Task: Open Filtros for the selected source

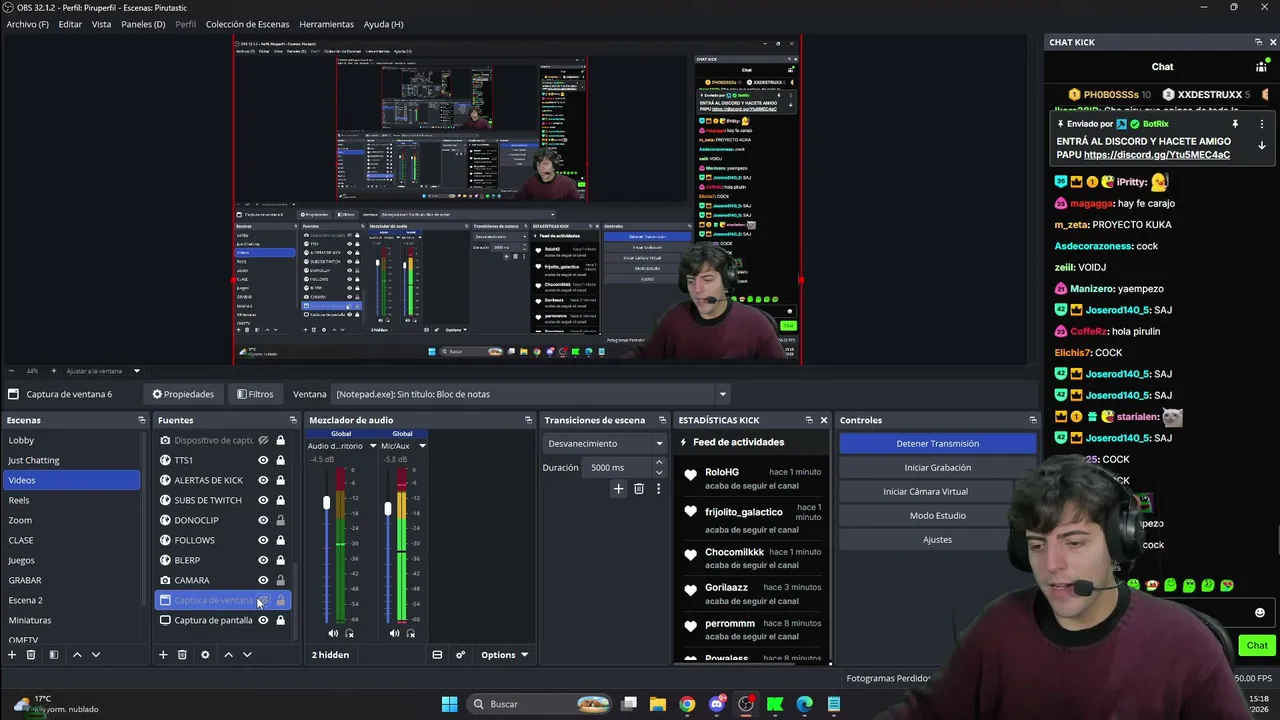Action: (x=255, y=394)
